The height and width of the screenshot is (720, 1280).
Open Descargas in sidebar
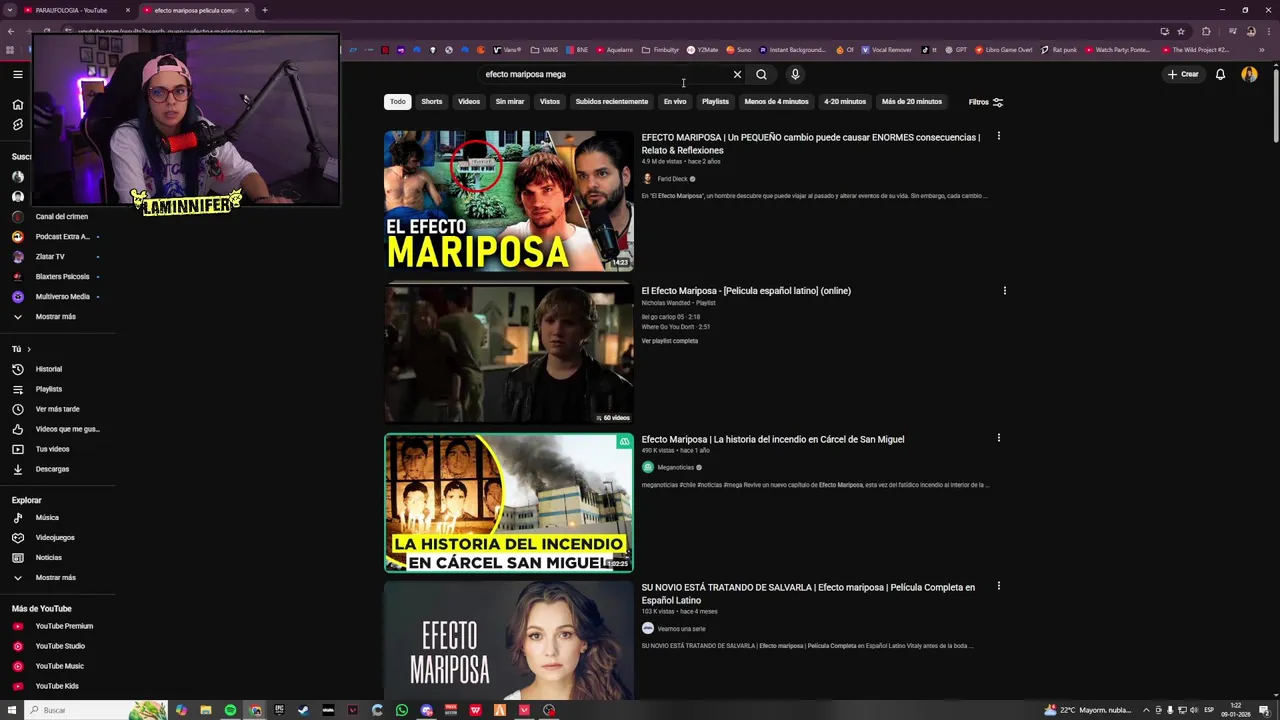point(52,469)
